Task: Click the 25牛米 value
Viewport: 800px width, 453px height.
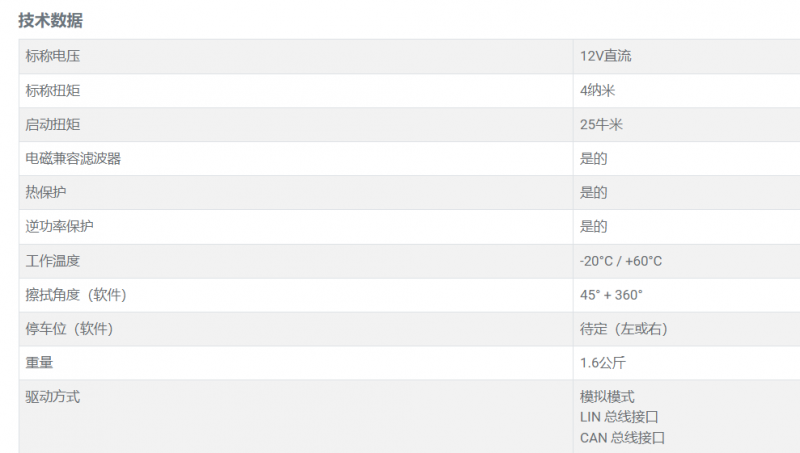Action: point(602,124)
